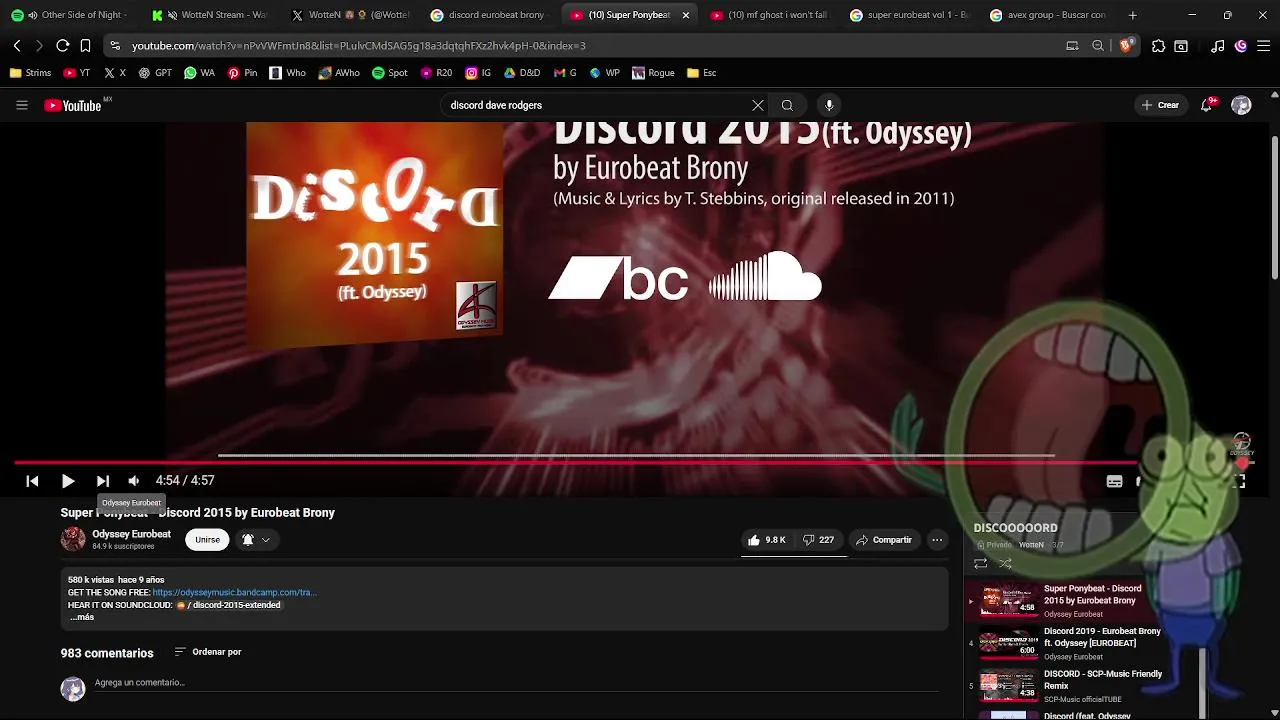Open Odyssey Eurobeat channel name
This screenshot has height=720, width=1280.
tap(131, 534)
